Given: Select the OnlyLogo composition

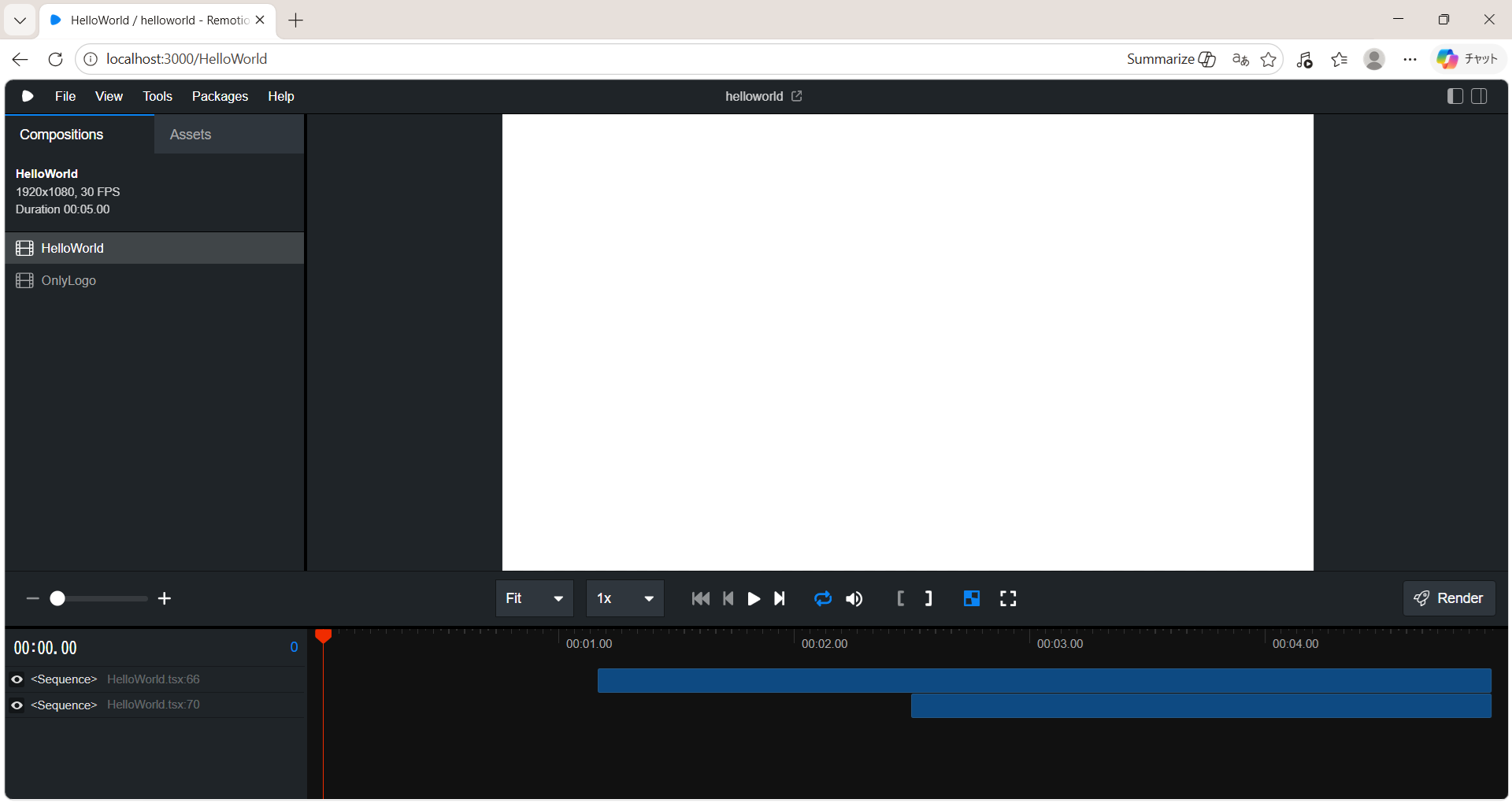Looking at the screenshot, I should tap(69, 281).
